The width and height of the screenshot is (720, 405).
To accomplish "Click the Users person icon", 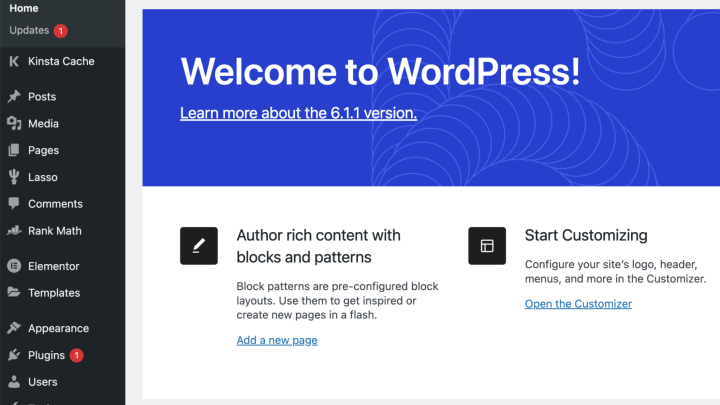I will click(x=14, y=382).
